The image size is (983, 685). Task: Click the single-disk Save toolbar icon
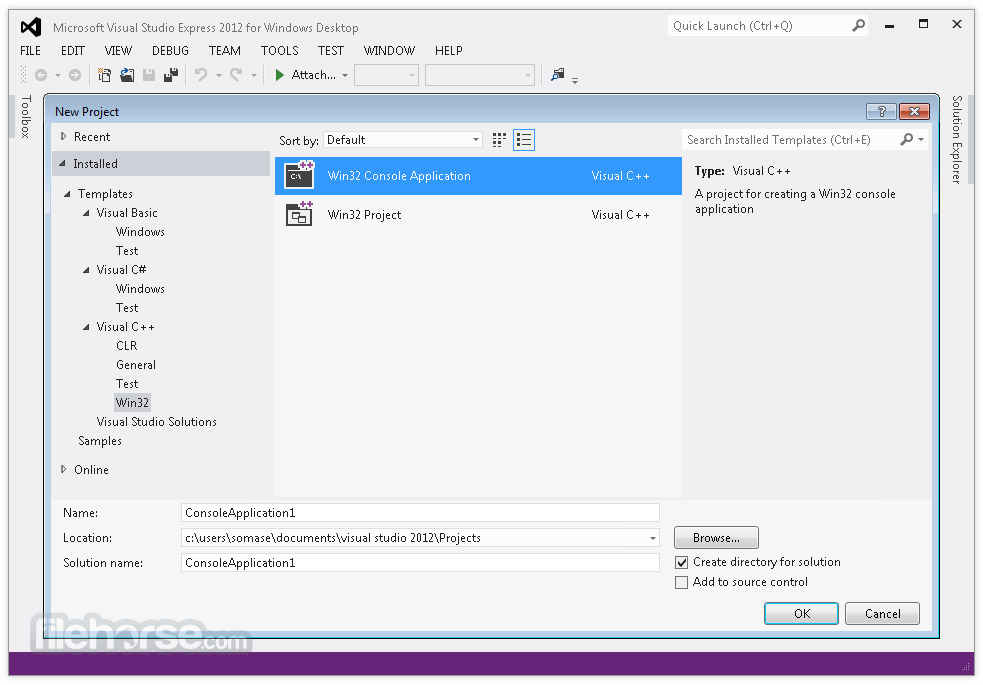click(x=149, y=75)
